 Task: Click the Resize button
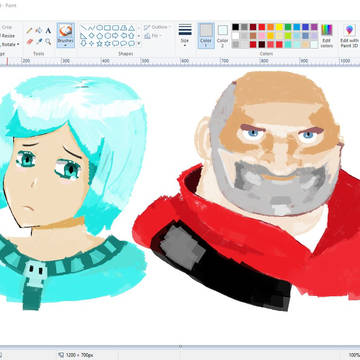tap(8, 35)
